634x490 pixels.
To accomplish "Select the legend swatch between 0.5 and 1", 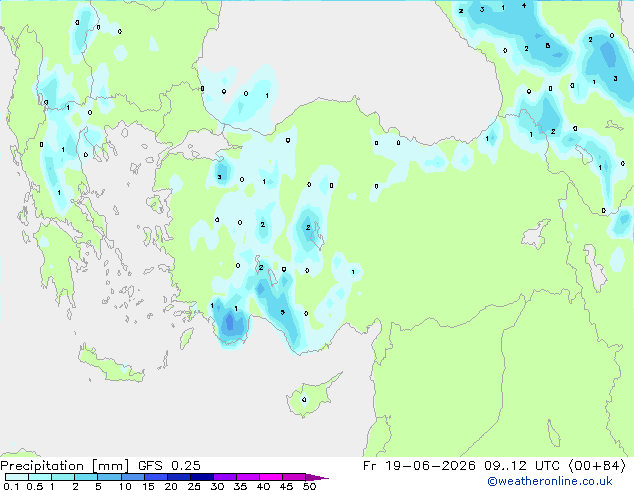I will (x=40, y=477).
